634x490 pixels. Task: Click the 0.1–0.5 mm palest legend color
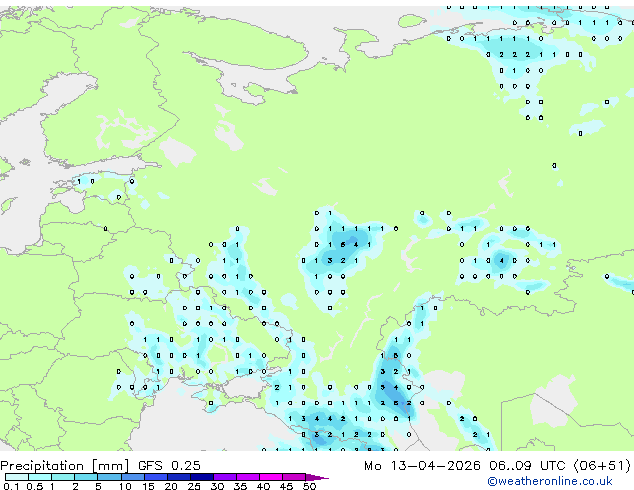[x=17, y=477]
